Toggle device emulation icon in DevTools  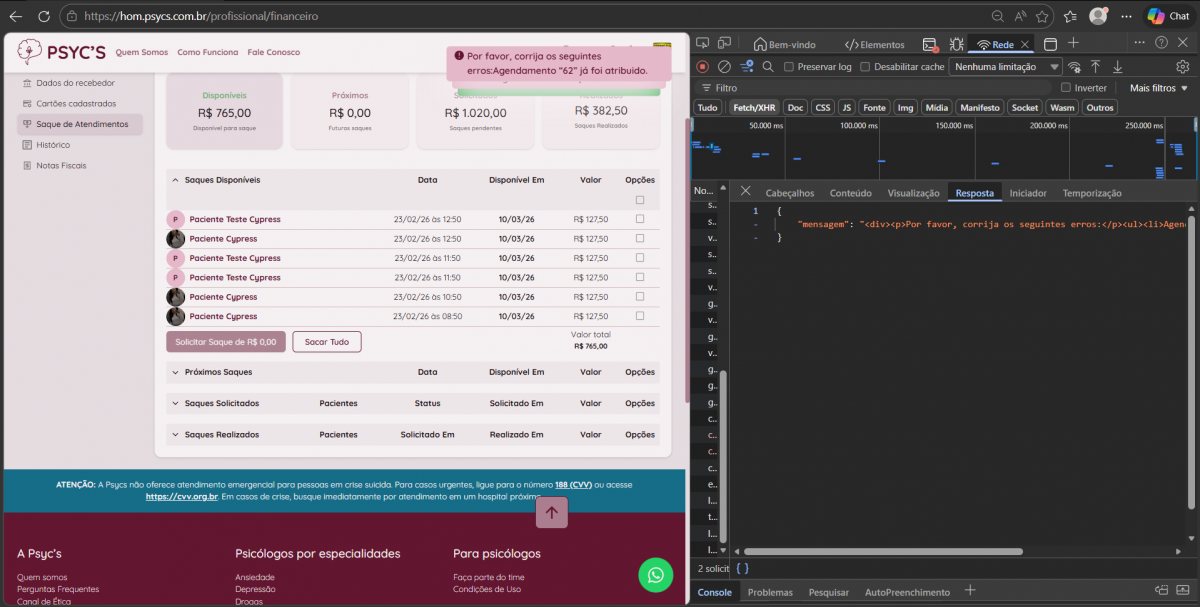(x=726, y=44)
